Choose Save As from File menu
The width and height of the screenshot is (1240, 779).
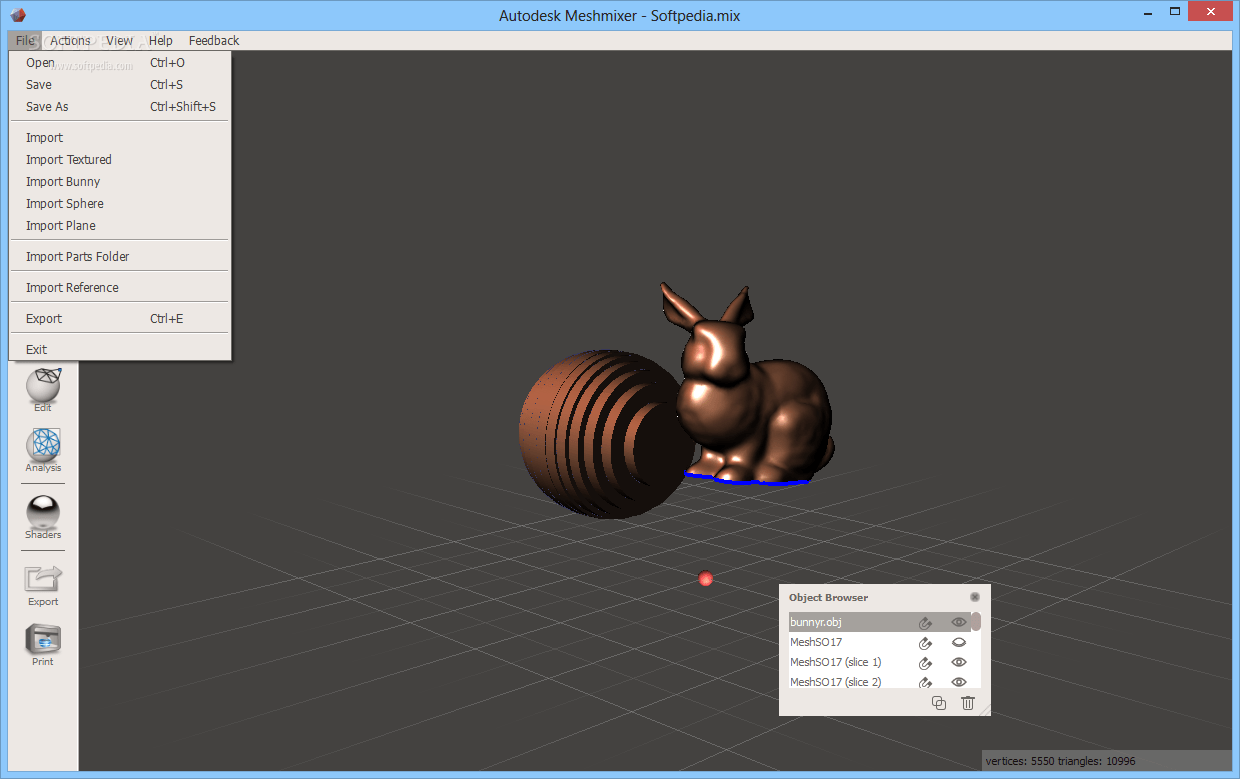click(x=120, y=107)
